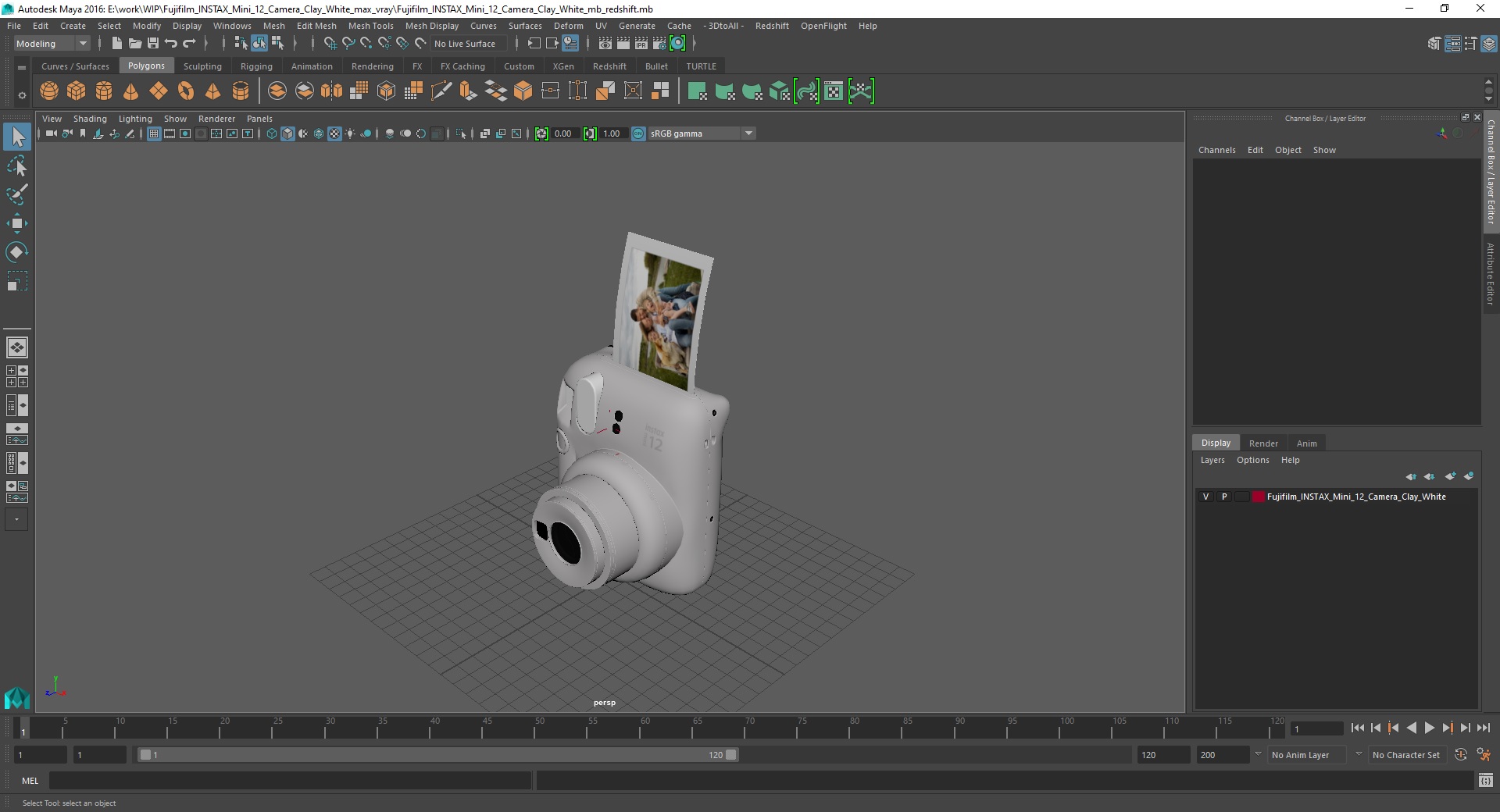The image size is (1500, 812).
Task: Open the Animation preferences icon
Action: pyautogui.click(x=1484, y=755)
